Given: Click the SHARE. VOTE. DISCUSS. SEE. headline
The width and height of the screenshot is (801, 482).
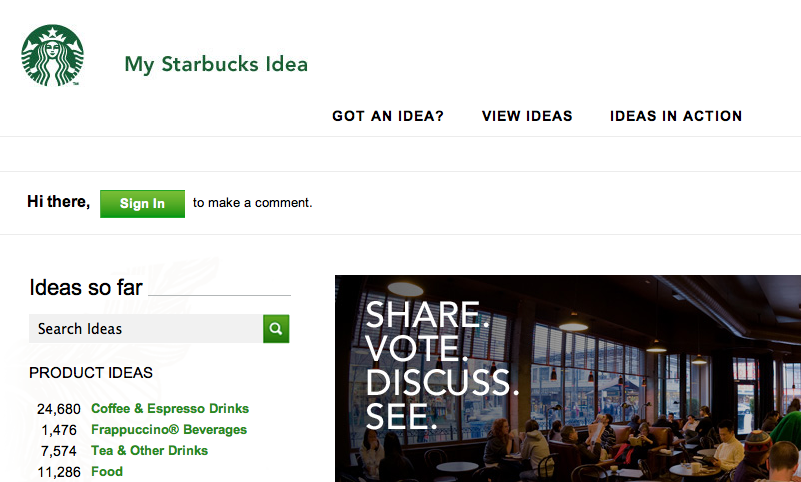Looking at the screenshot, I should pos(441,365).
